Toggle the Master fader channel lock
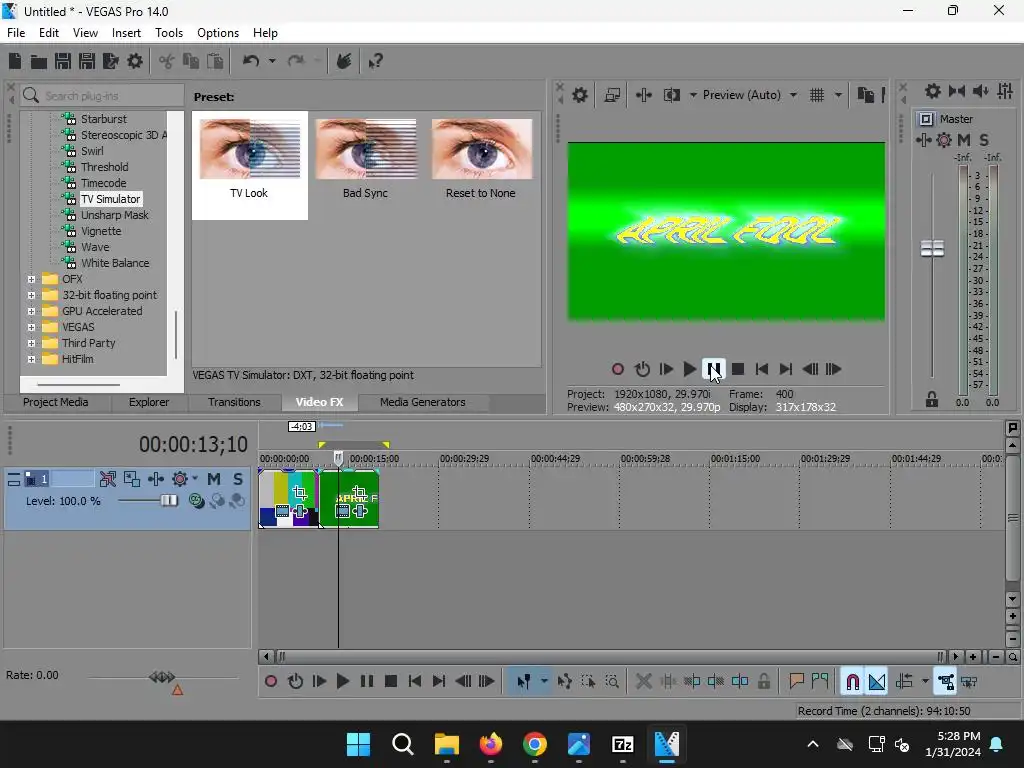The width and height of the screenshot is (1024, 768). tap(932, 400)
